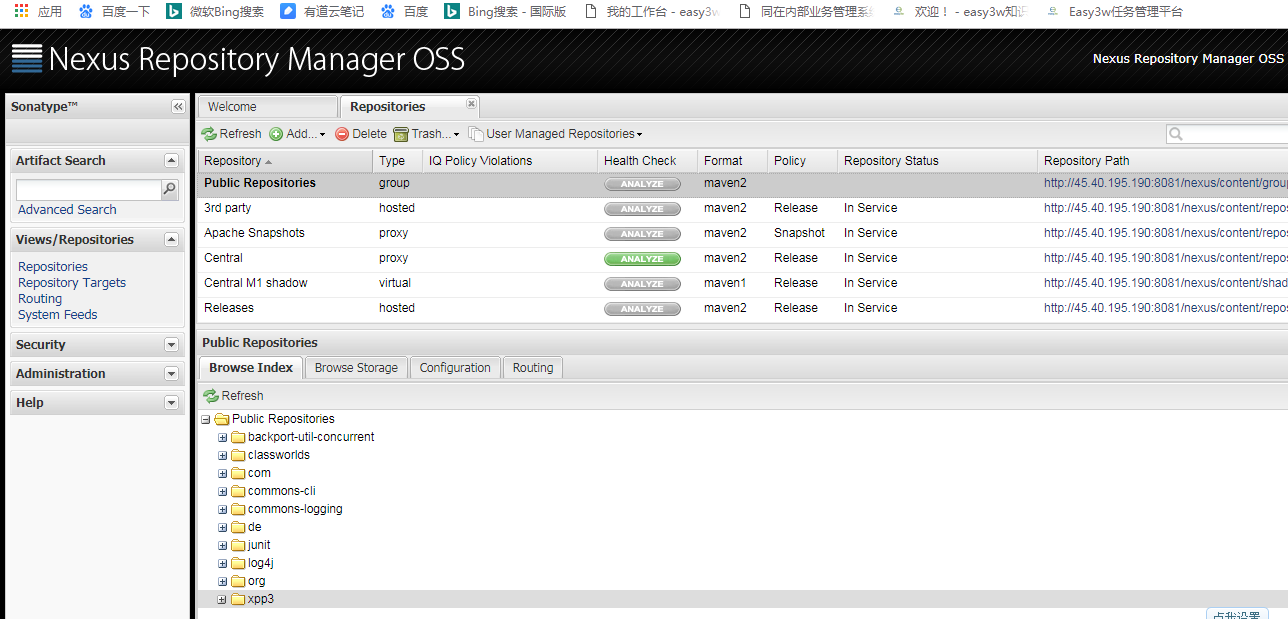1288x619 pixels.
Task: Click the magnifier icon in Artifact Search
Action: pos(170,189)
